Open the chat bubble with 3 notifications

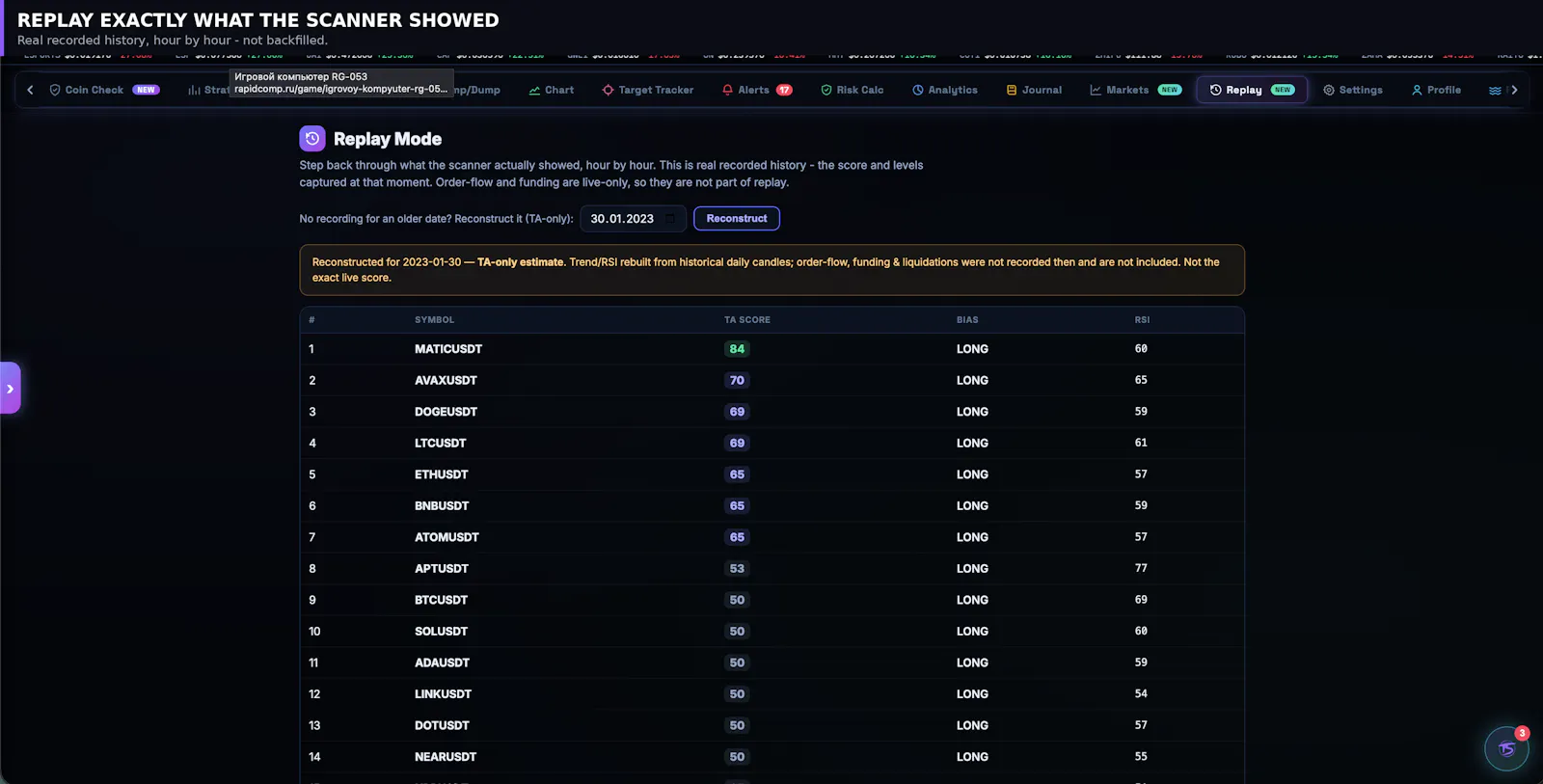pos(1506,749)
